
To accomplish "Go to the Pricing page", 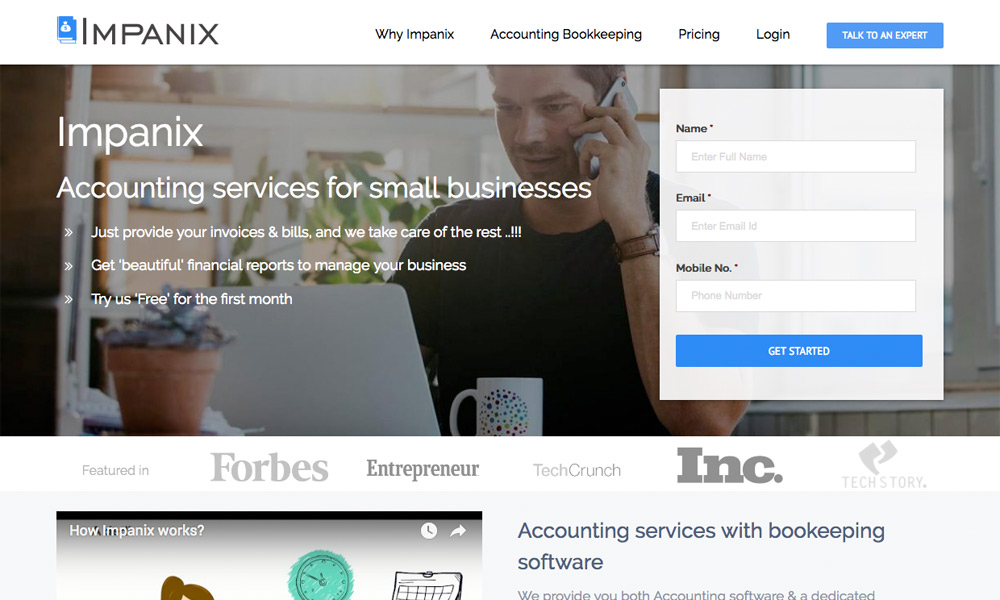I will click(699, 34).
